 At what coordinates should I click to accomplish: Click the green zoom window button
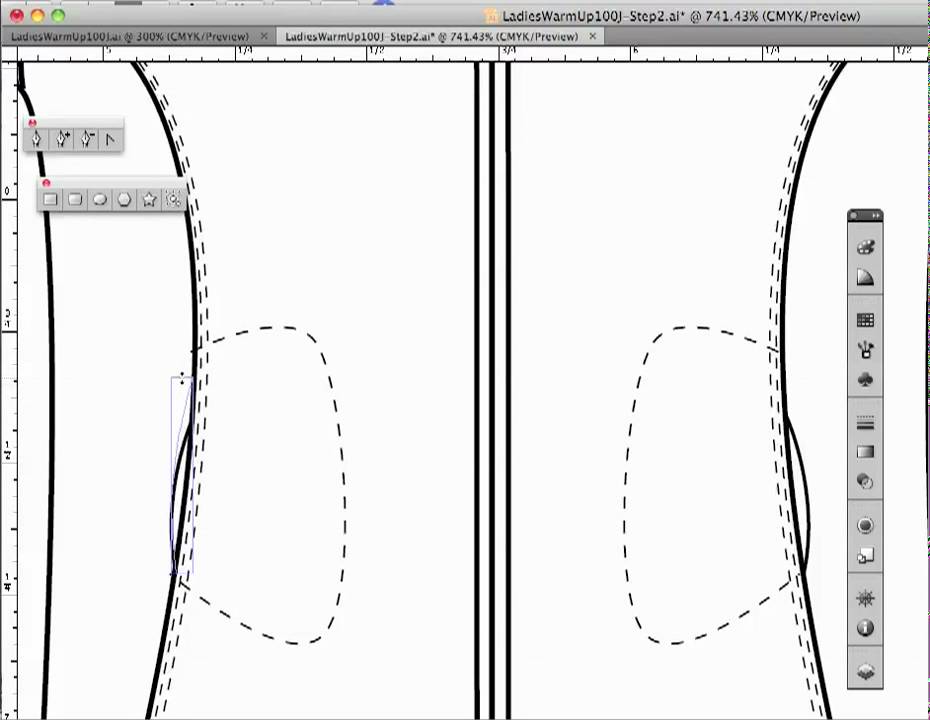(x=58, y=16)
